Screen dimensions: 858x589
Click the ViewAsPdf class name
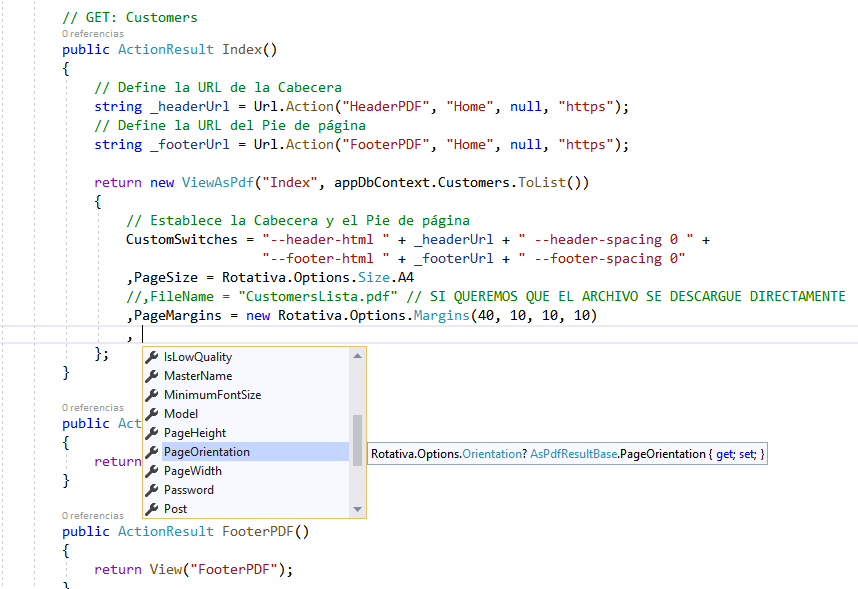tap(218, 182)
